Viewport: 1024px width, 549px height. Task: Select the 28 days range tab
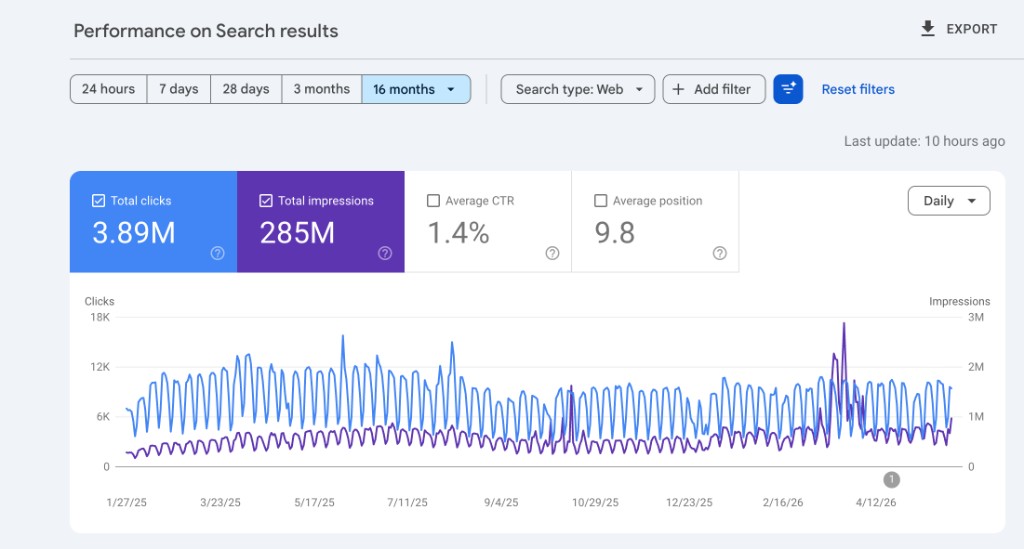[x=246, y=89]
